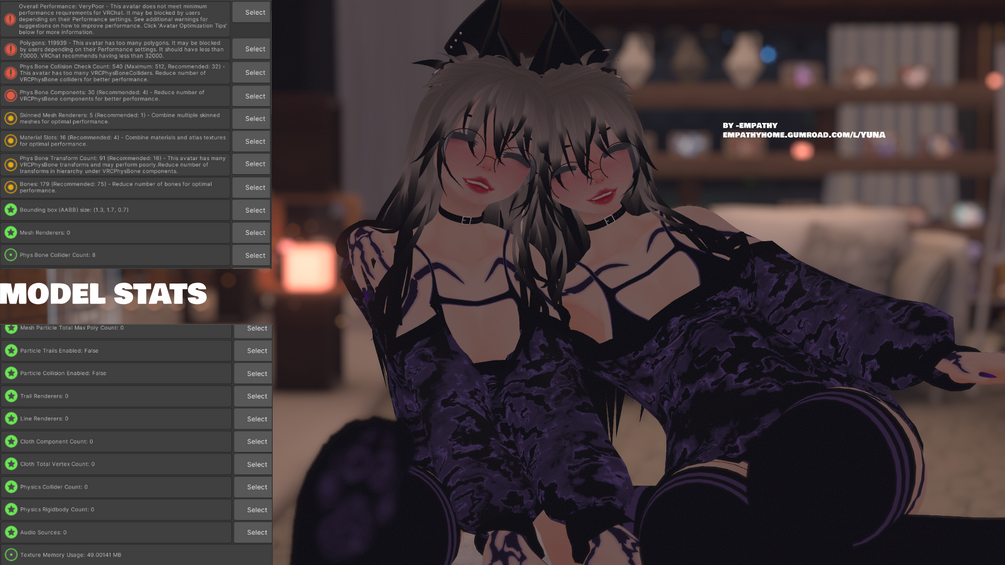The width and height of the screenshot is (1005, 565).
Task: Click the yellow icon beside Material Slots
Action: tap(10, 141)
